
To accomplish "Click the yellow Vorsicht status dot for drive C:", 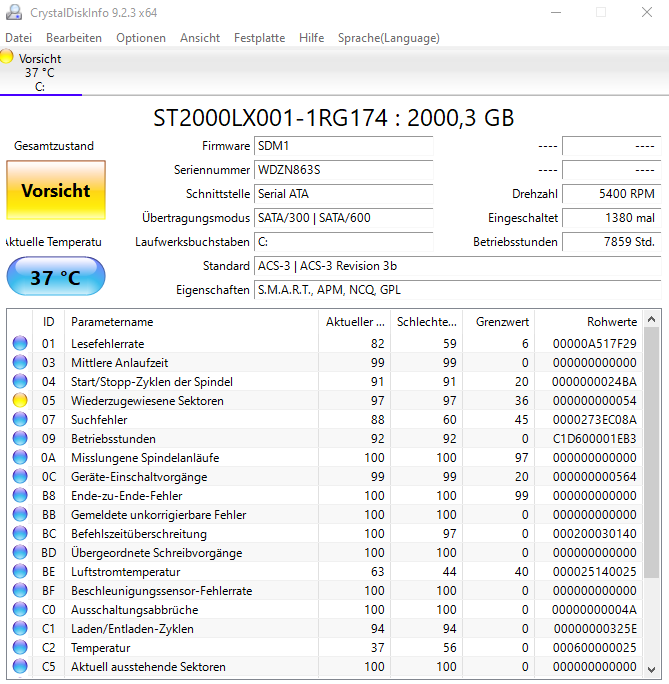I will click(x=7, y=56).
